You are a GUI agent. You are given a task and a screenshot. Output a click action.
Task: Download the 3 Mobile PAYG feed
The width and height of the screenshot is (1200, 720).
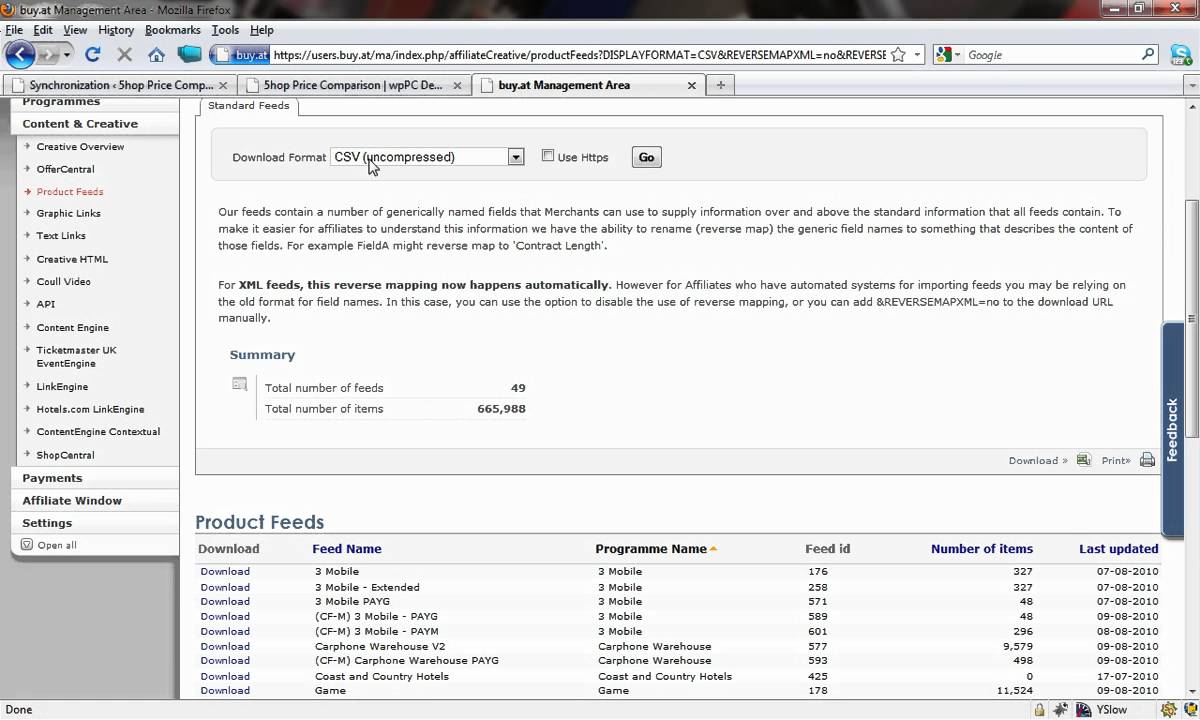tap(225, 601)
